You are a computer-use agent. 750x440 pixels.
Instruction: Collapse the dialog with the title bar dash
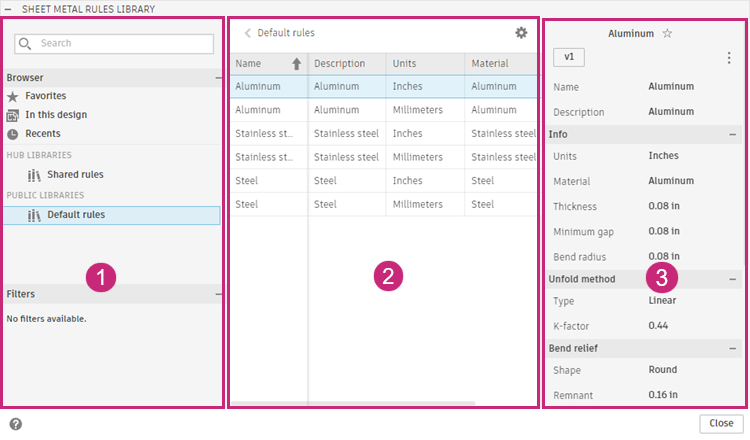point(8,9)
